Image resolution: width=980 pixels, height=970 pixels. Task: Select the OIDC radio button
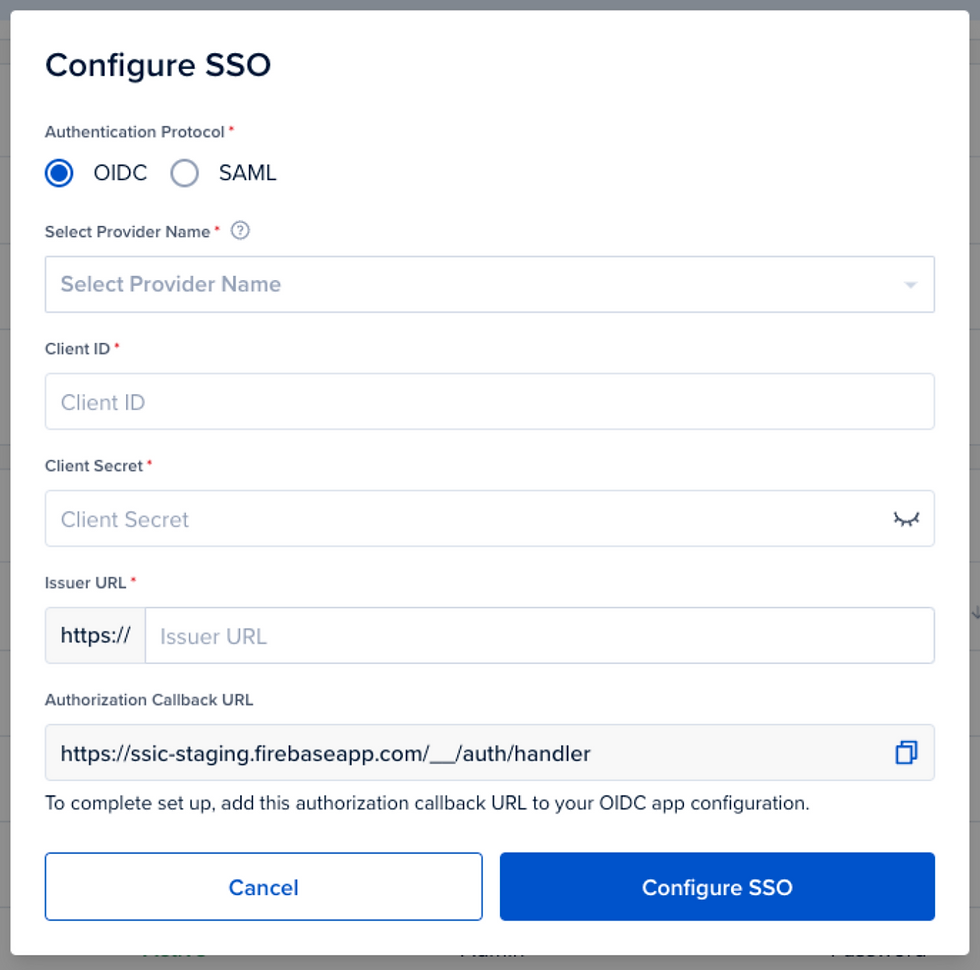pos(59,173)
